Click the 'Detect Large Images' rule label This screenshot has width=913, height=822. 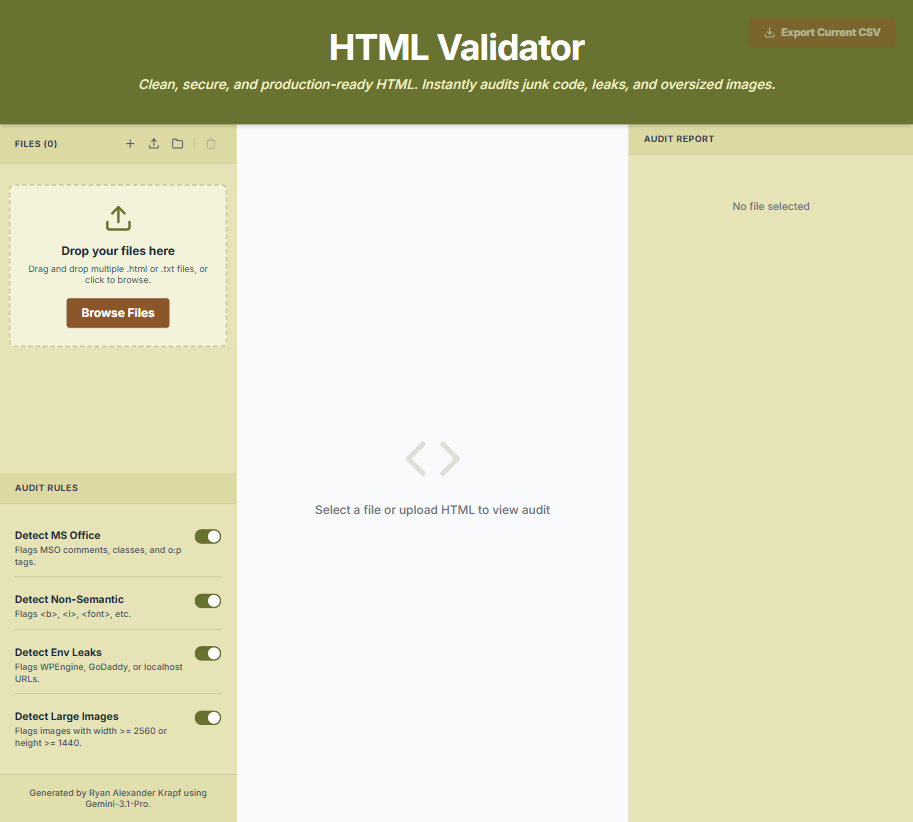click(66, 716)
